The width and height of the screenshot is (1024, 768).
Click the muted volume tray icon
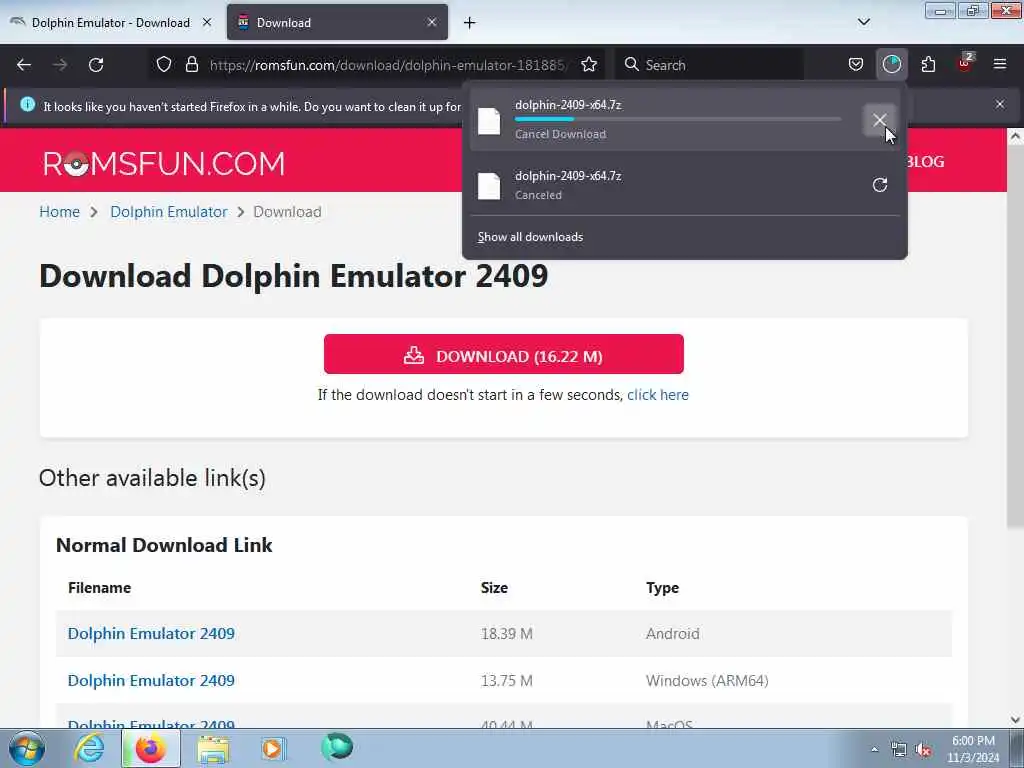(923, 749)
